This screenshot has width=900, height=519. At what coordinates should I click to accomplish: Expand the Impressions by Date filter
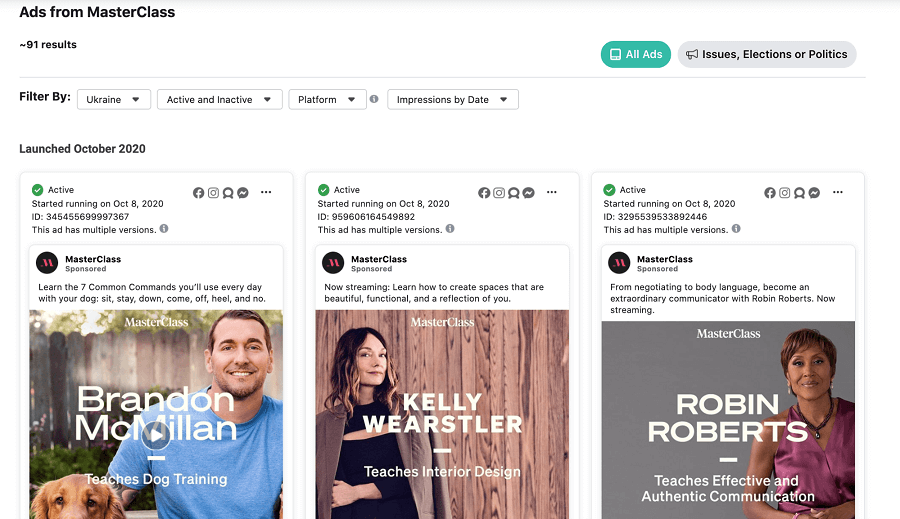point(453,99)
